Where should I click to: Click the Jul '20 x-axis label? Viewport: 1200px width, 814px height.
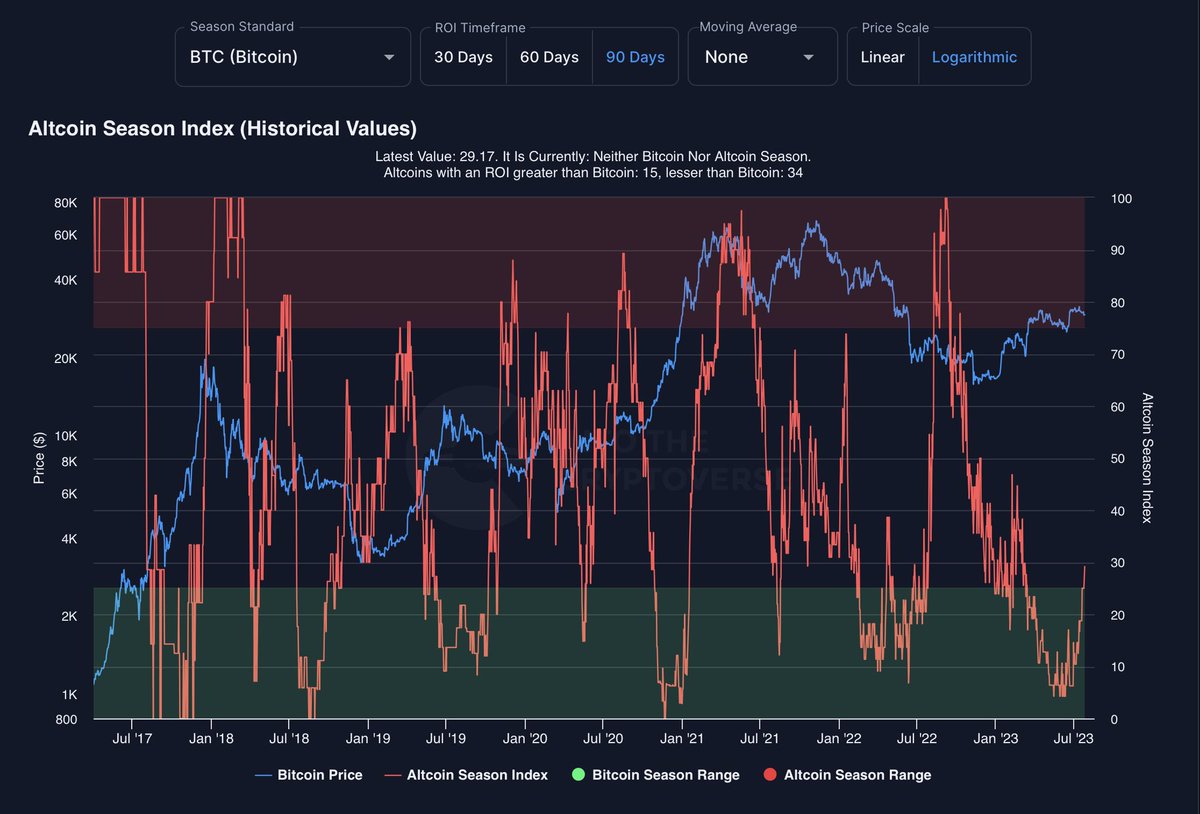tap(602, 739)
